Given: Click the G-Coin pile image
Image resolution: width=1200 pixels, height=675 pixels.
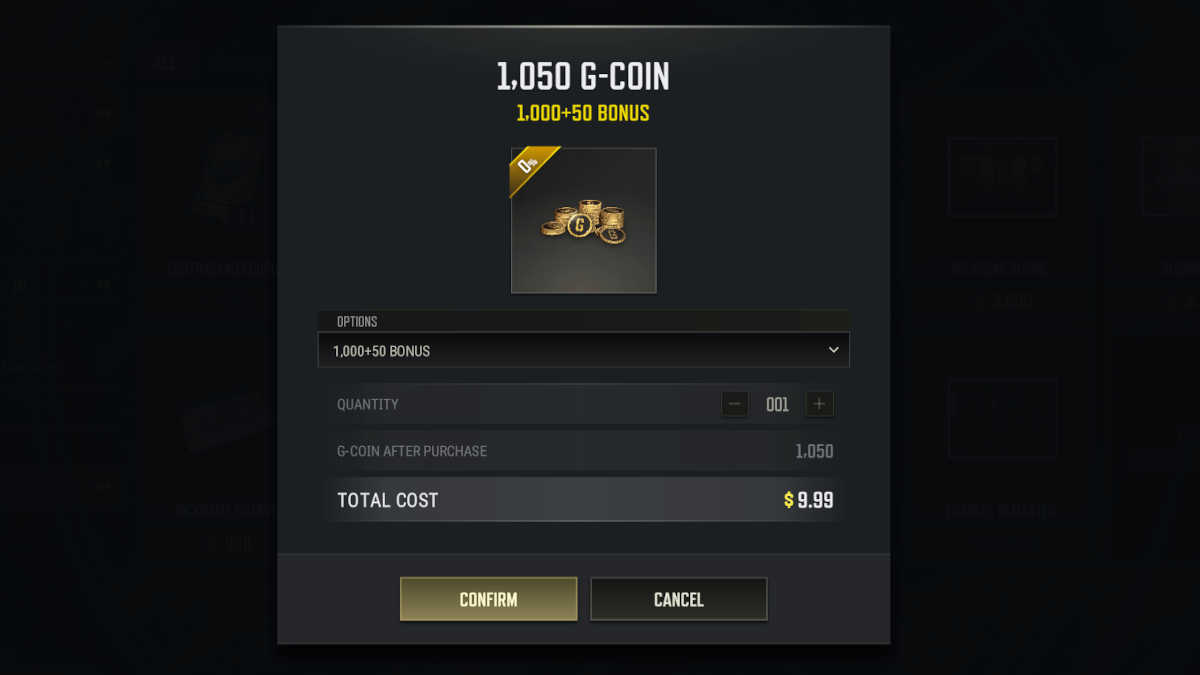Looking at the screenshot, I should (x=584, y=222).
